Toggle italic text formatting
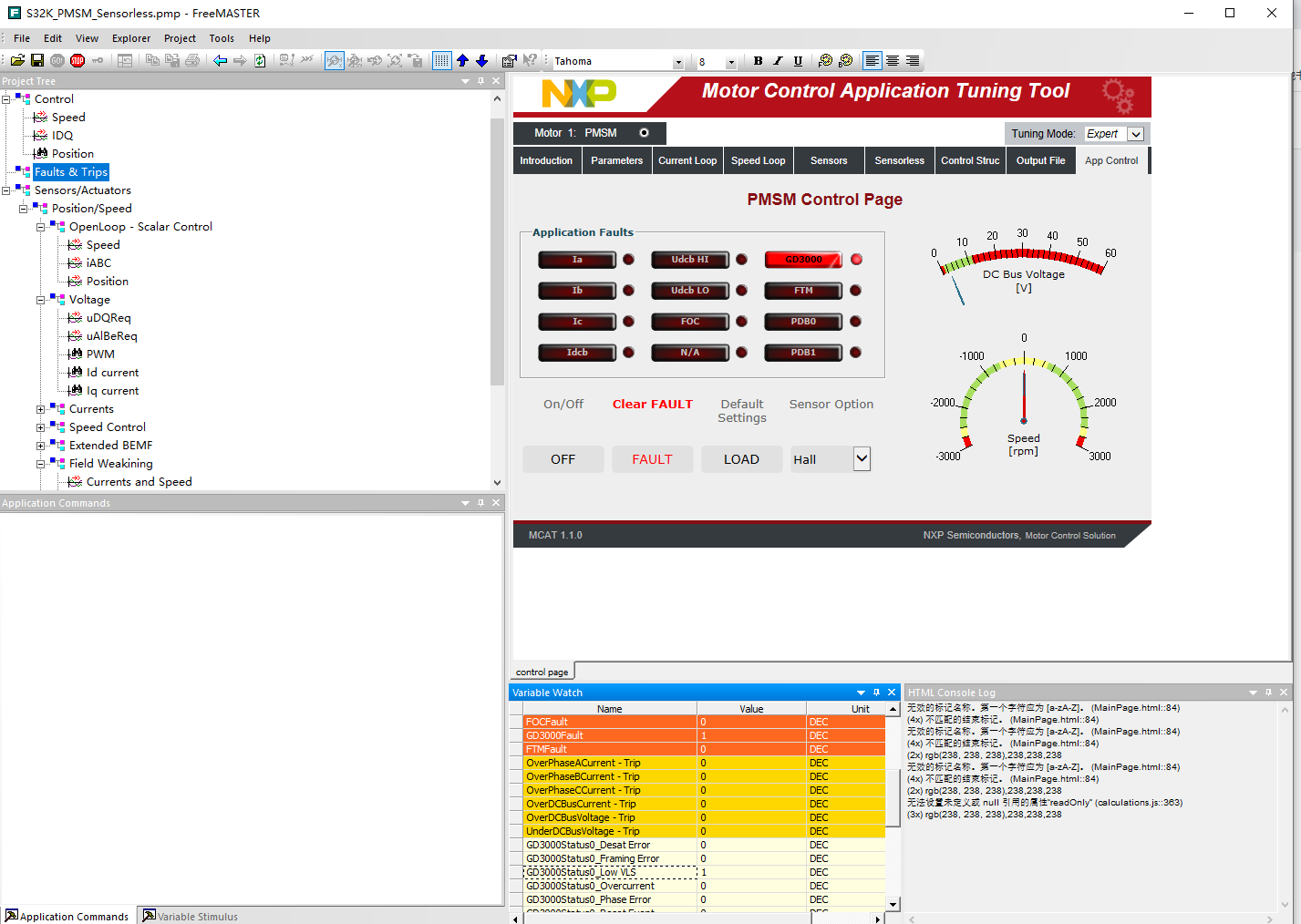The height and width of the screenshot is (924, 1301). point(777,60)
